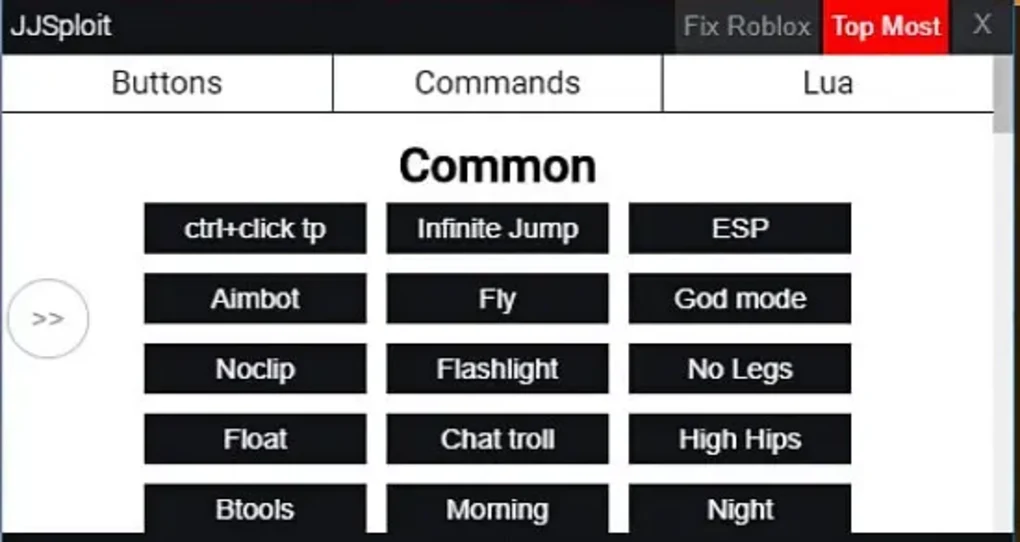This screenshot has width=1020, height=542.
Task: Enable God mode
Action: click(740, 299)
